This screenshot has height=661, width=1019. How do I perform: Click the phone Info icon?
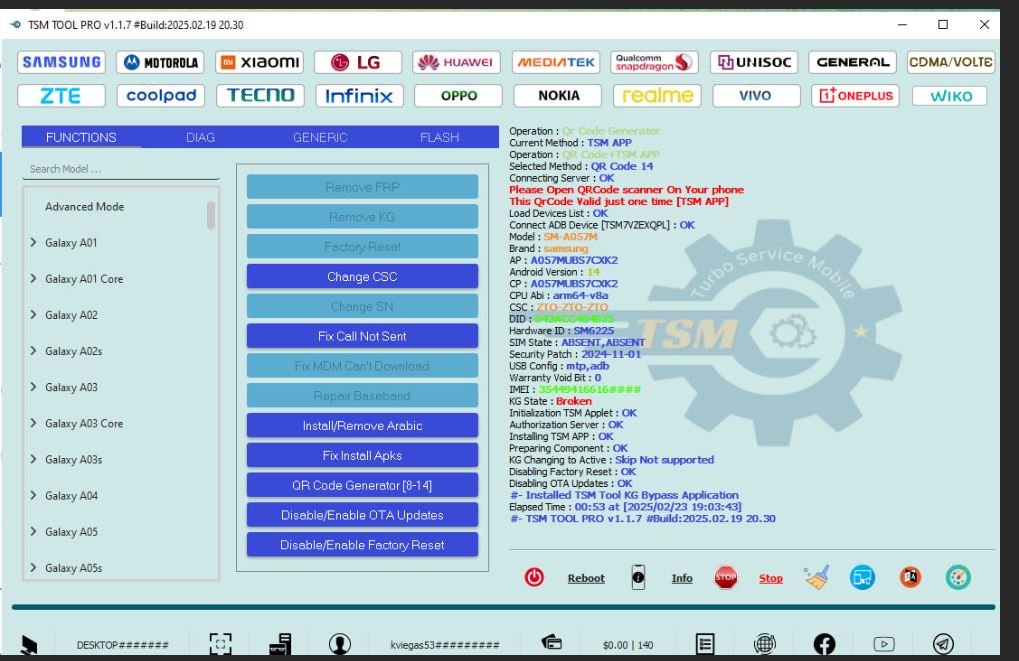638,577
